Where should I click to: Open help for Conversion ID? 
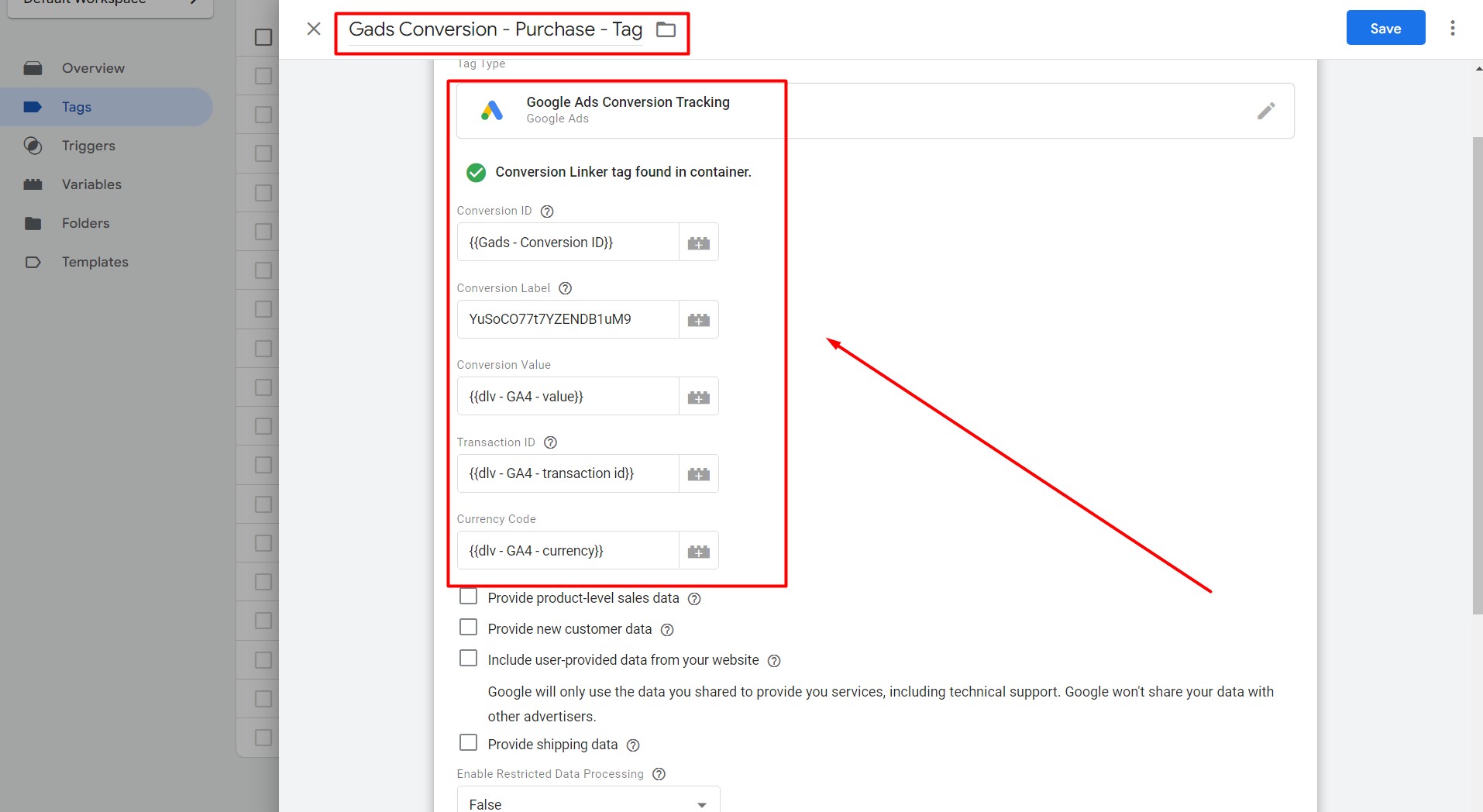click(547, 211)
